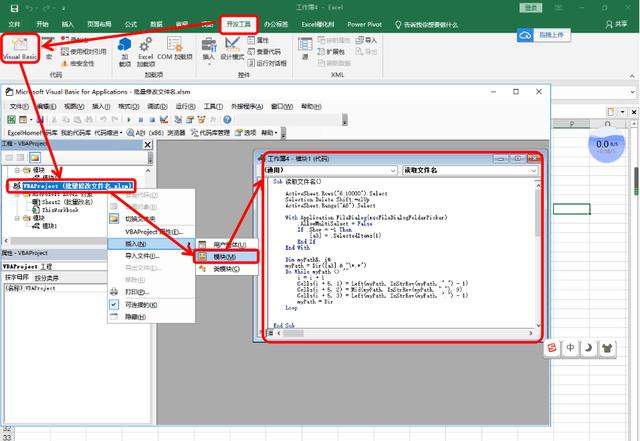Choose 用户窗体(U) in insert submenu
640x441 pixels.
pos(227,245)
